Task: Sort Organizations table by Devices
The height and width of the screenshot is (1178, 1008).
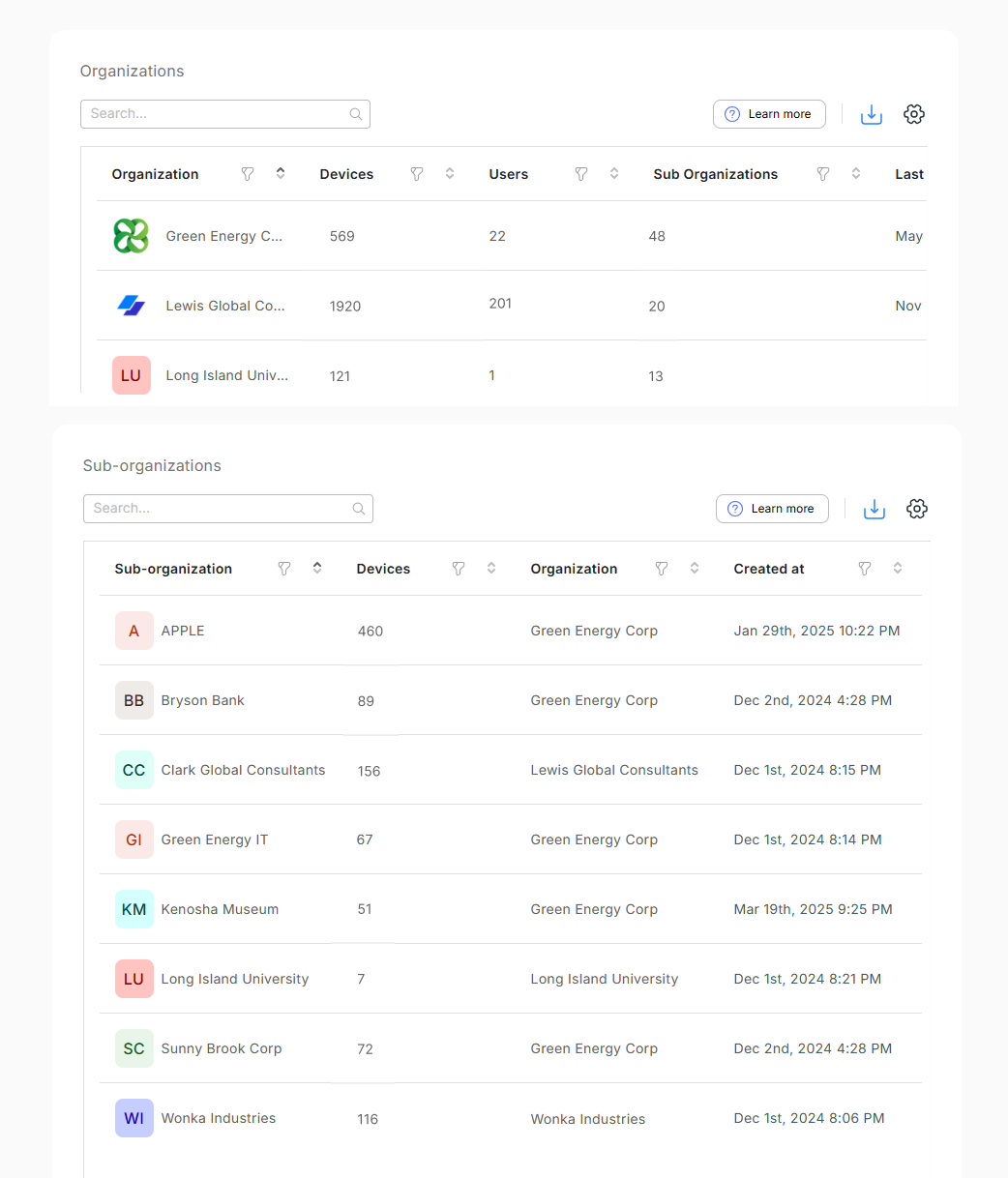Action: [x=450, y=174]
